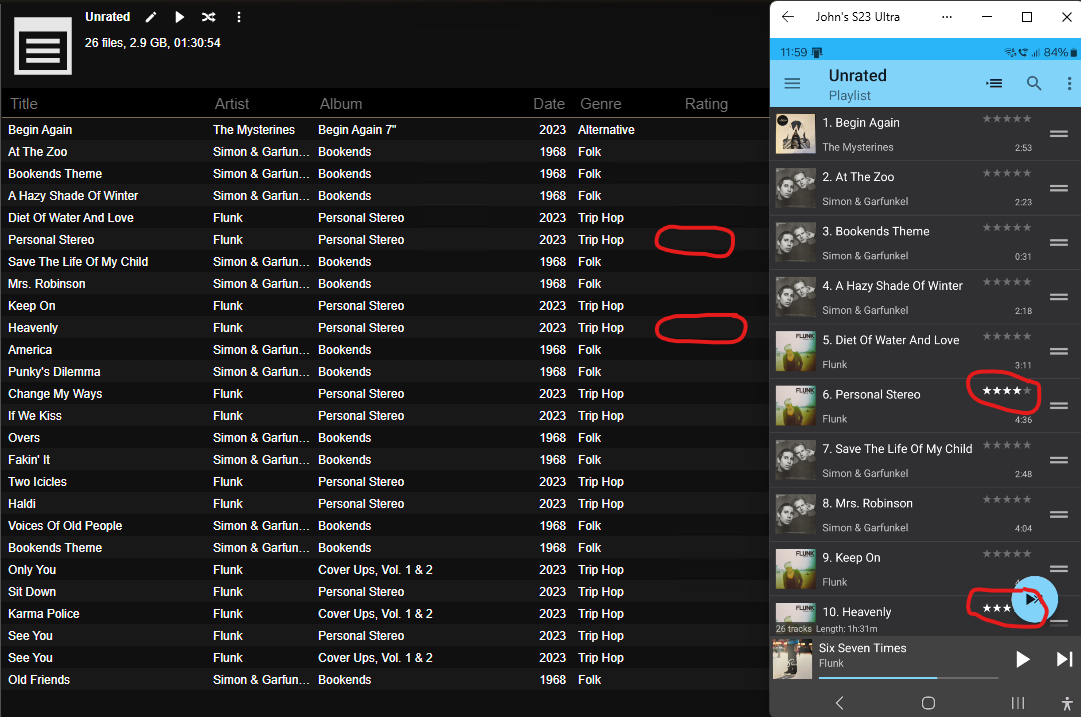Sort the list by Artist column header
The width and height of the screenshot is (1081, 717).
pyautogui.click(x=232, y=104)
